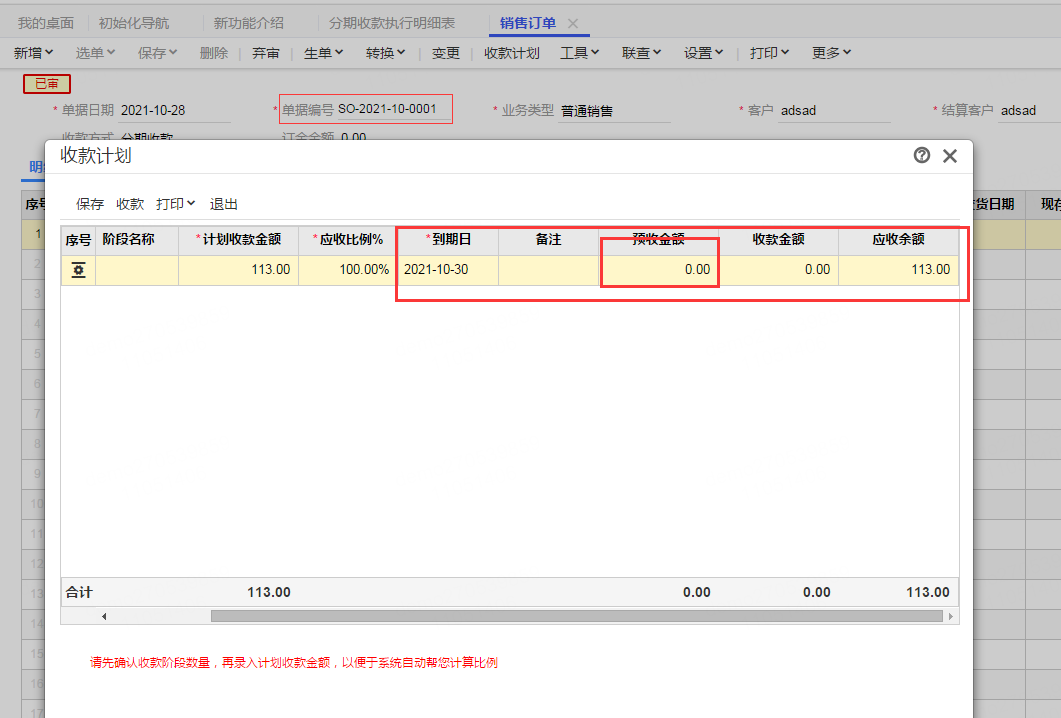This screenshot has height=718, width=1061.
Task: Click the 预收金额 cell 0.00
Action: tap(659, 270)
